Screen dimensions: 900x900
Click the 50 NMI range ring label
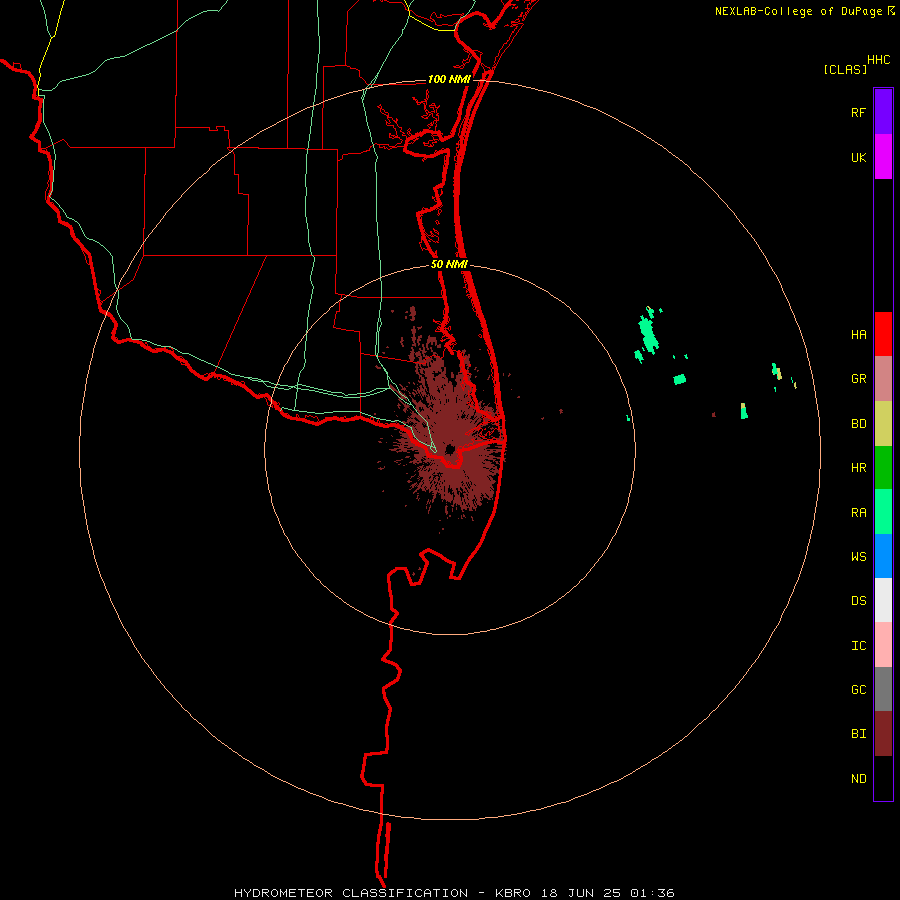click(449, 264)
